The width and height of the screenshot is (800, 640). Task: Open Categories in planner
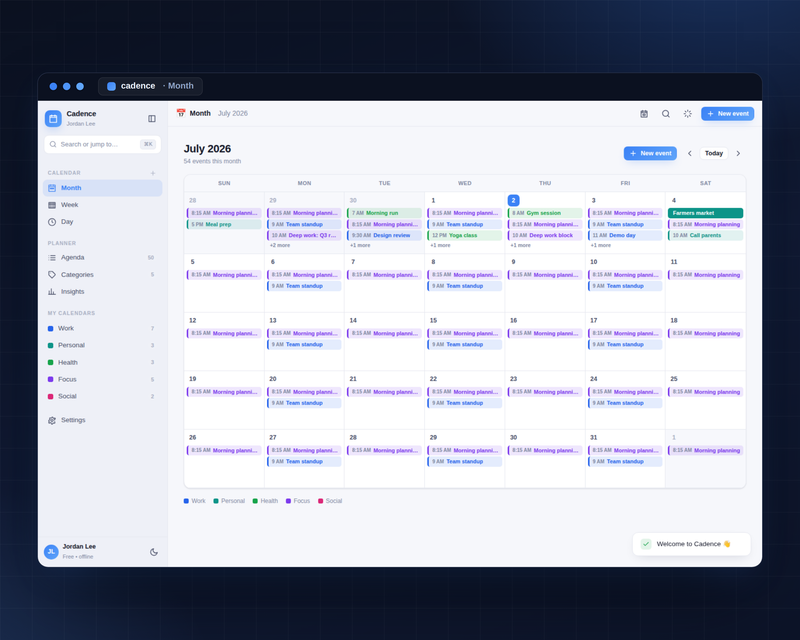click(103, 275)
